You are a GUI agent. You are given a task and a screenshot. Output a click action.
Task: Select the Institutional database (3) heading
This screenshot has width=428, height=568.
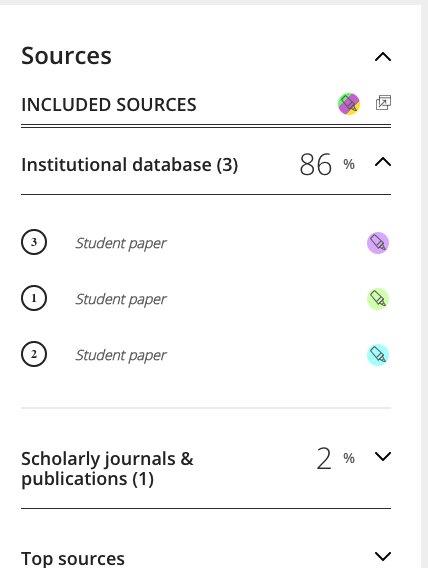(130, 165)
